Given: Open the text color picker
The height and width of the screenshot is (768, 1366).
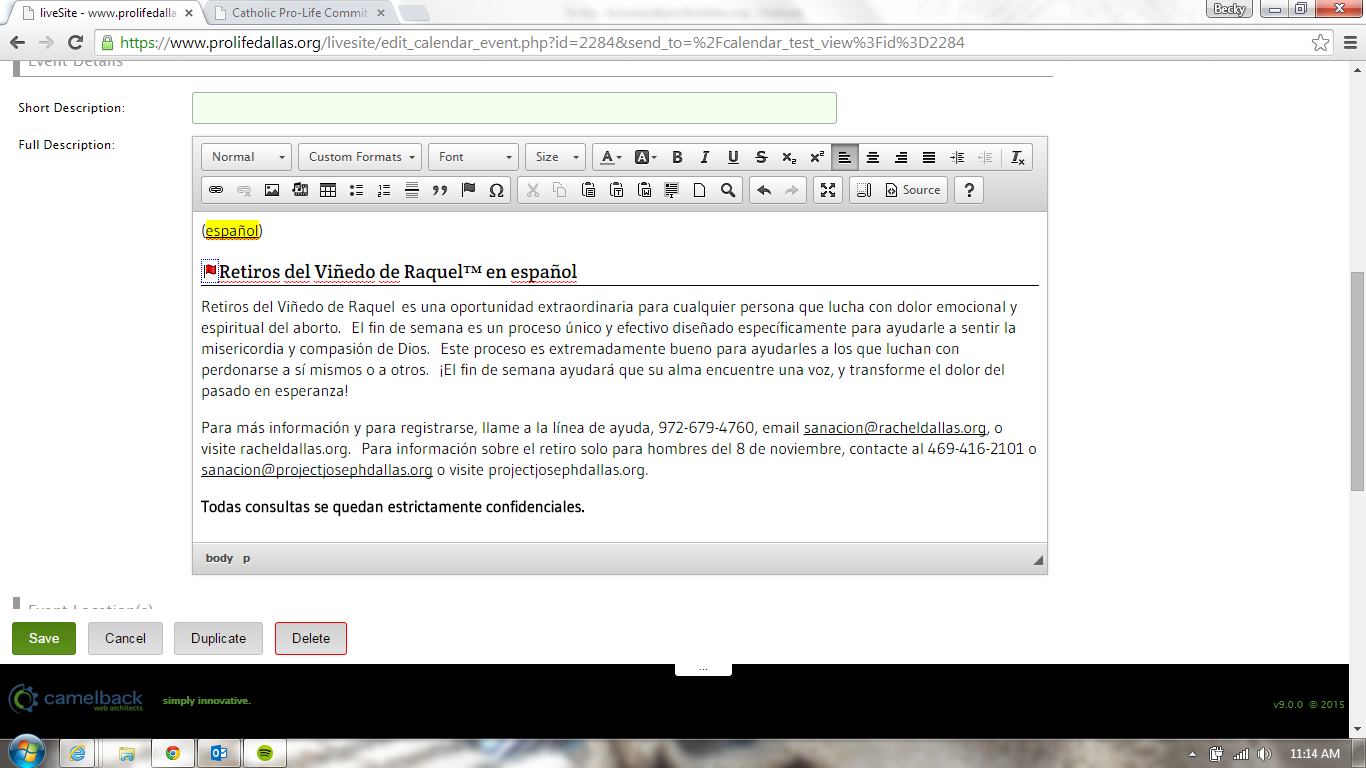Looking at the screenshot, I should pos(611,157).
